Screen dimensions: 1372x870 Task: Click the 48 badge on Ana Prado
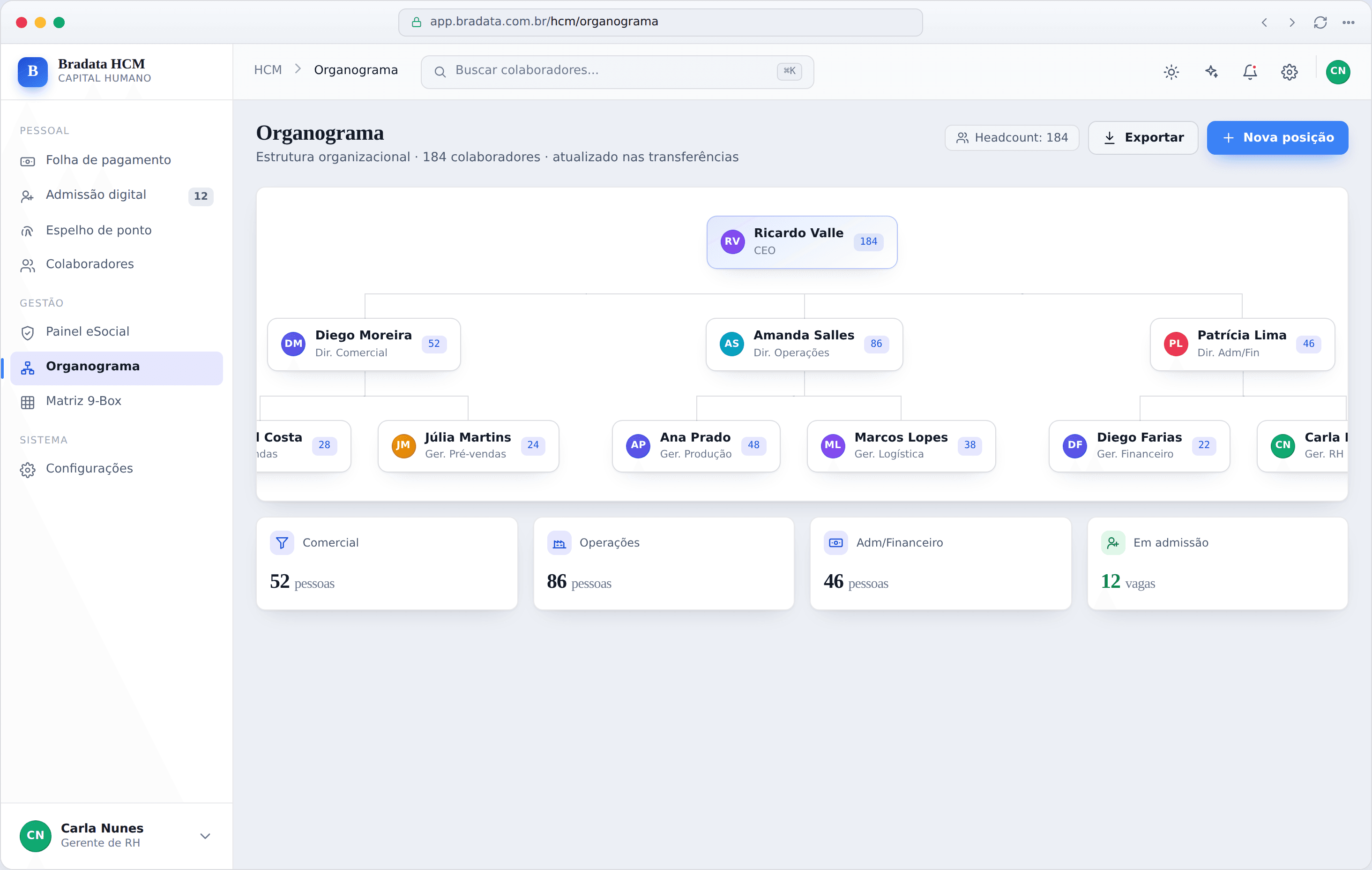(753, 445)
